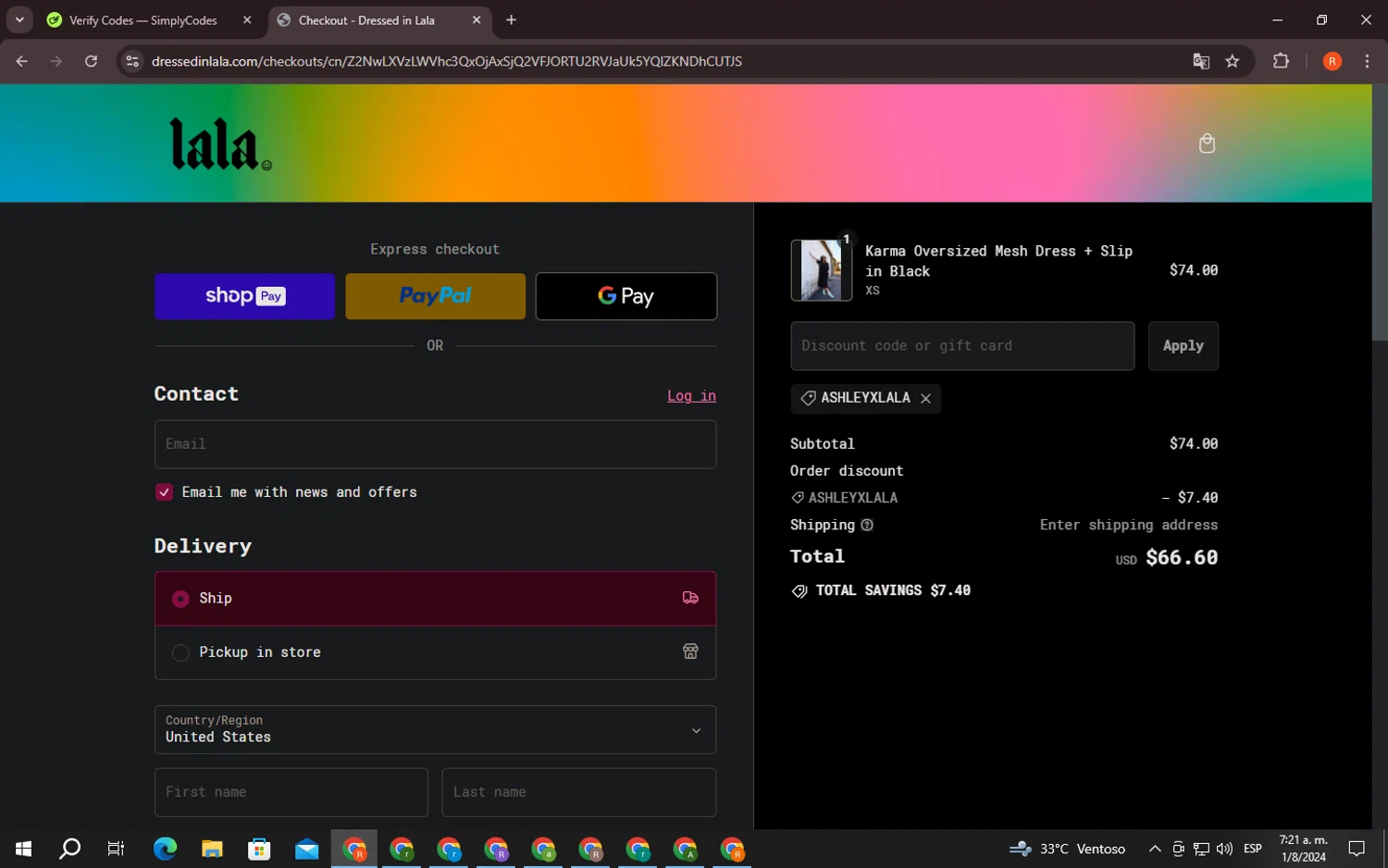Pay with the PayPal button
The height and width of the screenshot is (868, 1388).
coord(435,296)
